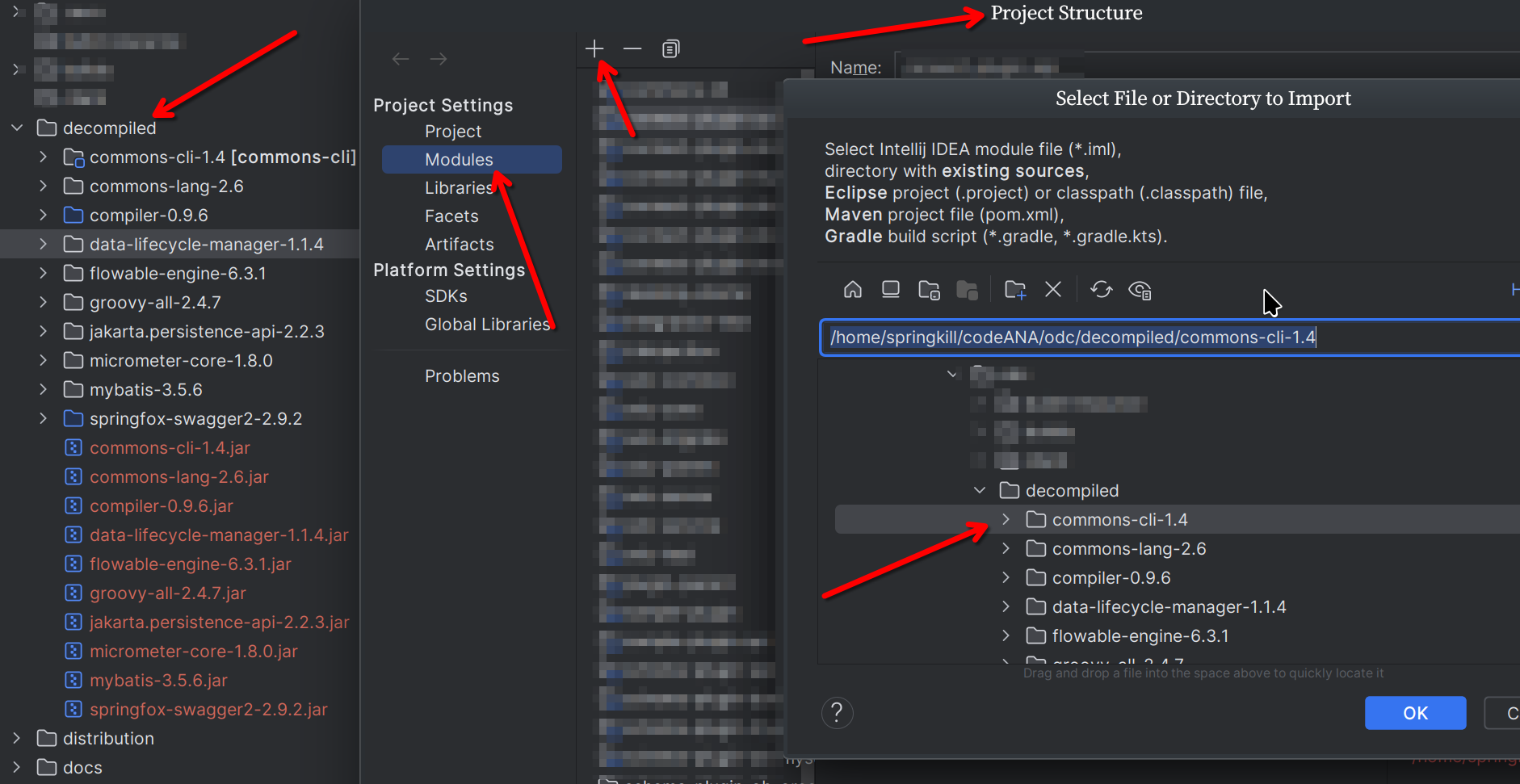
Task: Remove the selected module with the minus icon
Action: [x=632, y=48]
